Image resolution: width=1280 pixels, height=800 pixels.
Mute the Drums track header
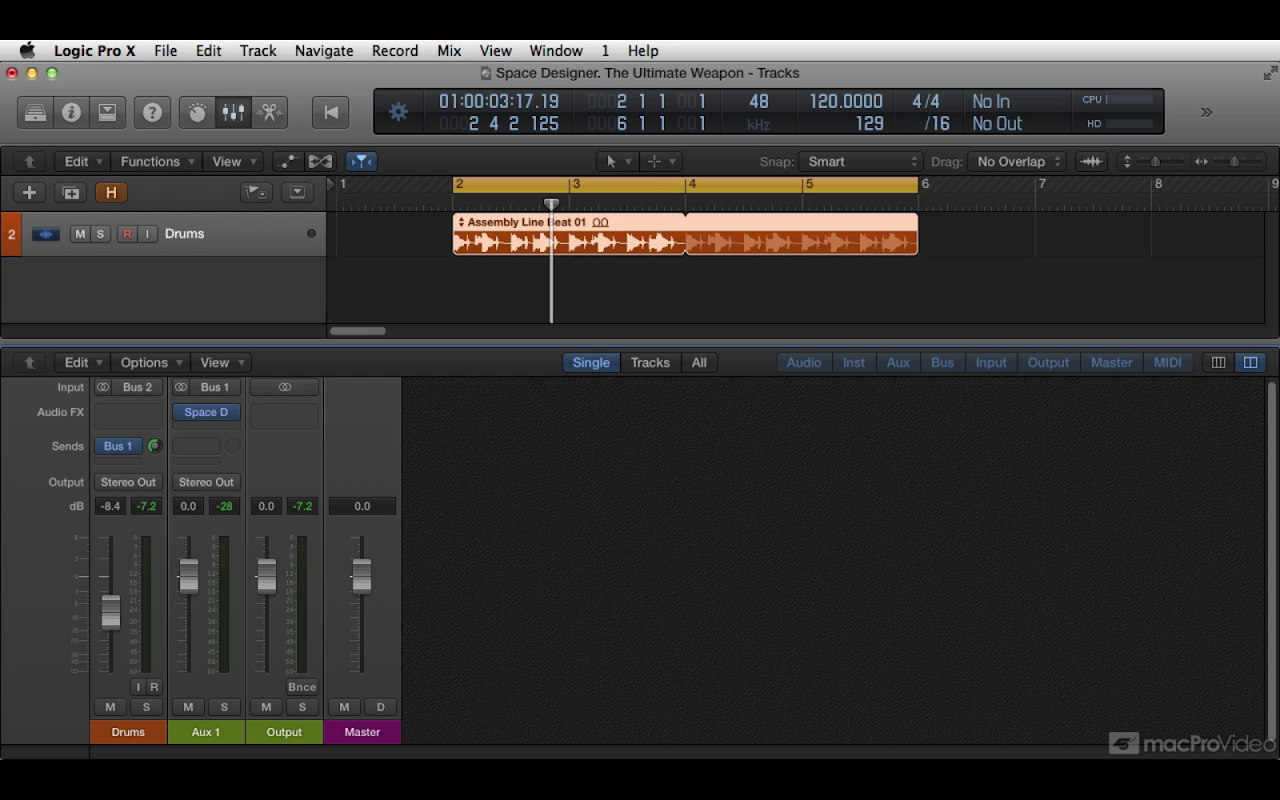point(80,234)
